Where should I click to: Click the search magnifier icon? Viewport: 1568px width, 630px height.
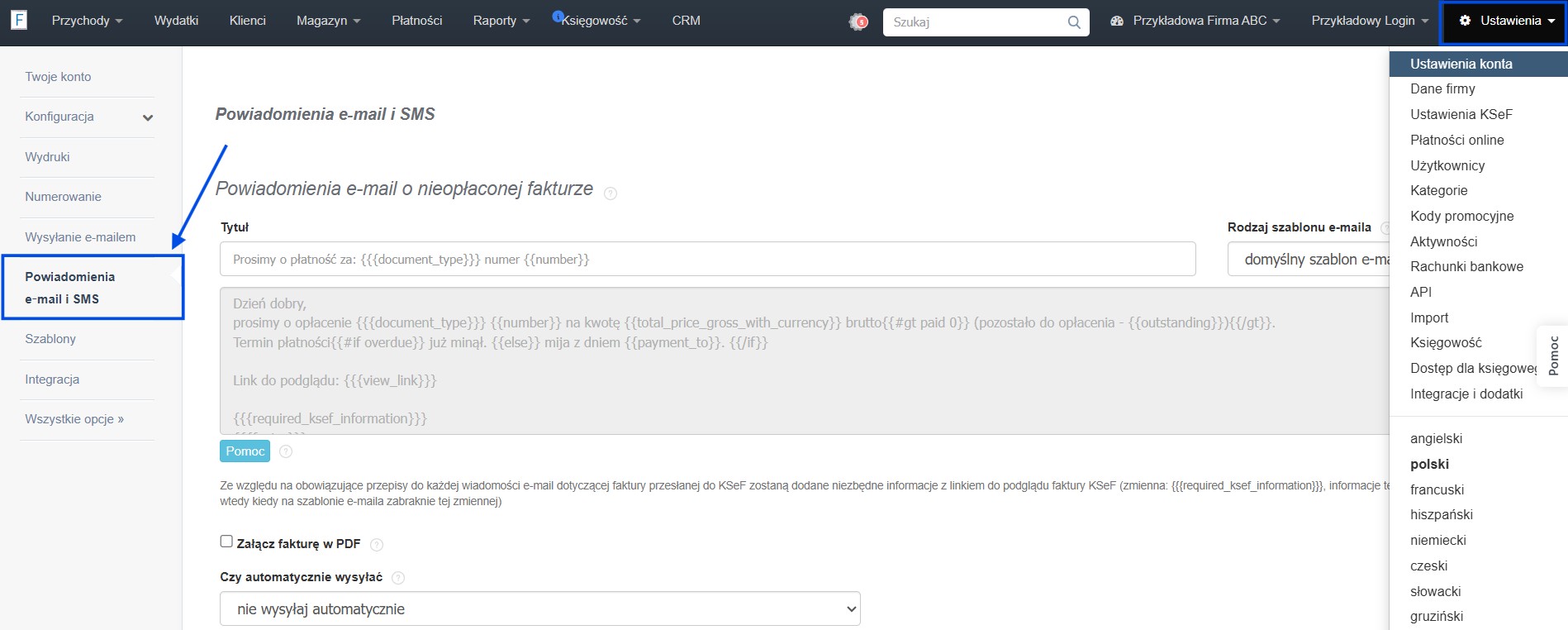pyautogui.click(x=1074, y=22)
